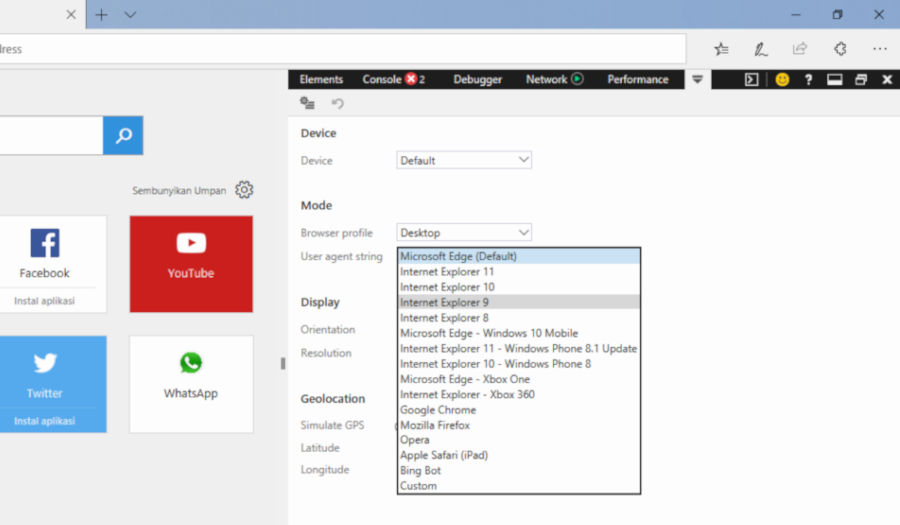Click Instal aplikasi under Facebook
900x525 pixels.
[x=44, y=301]
